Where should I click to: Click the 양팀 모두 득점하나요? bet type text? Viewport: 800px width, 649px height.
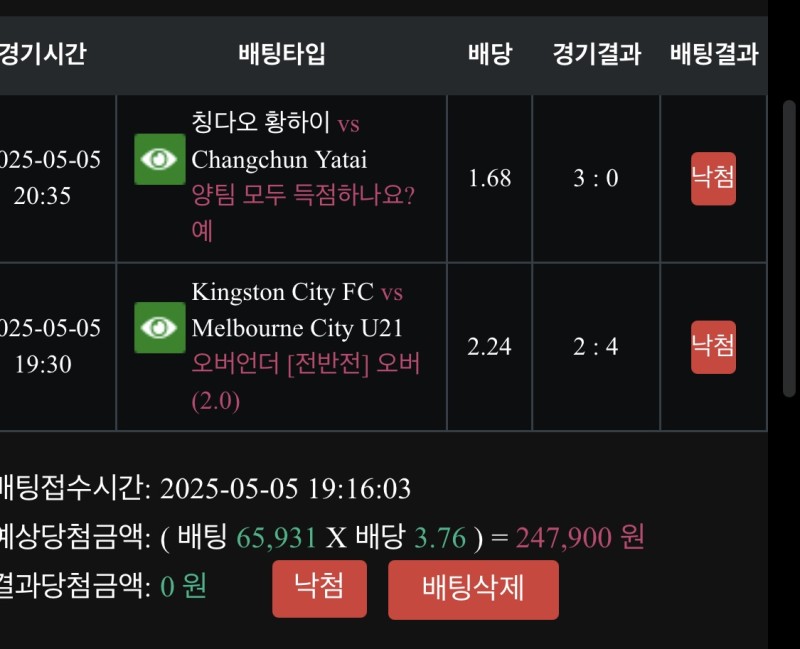[x=302, y=195]
